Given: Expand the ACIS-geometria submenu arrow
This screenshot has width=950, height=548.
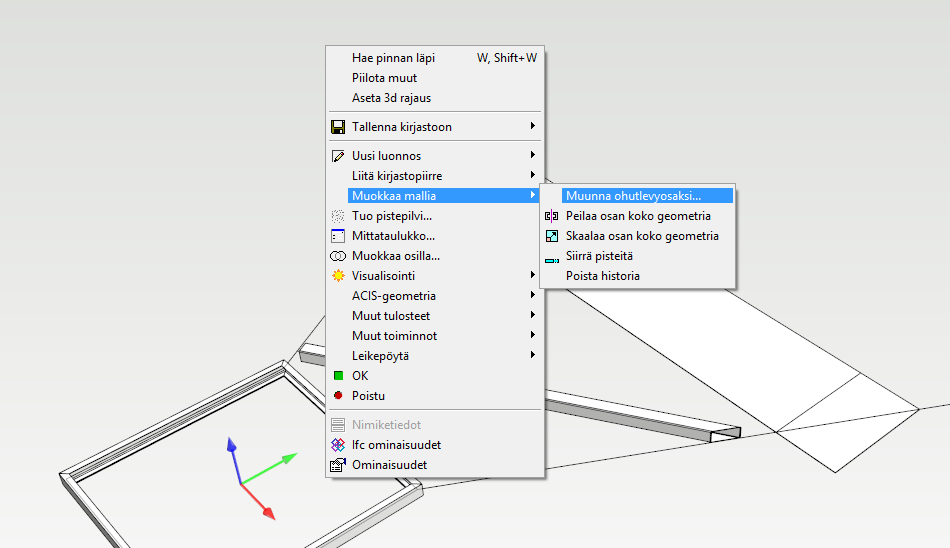Looking at the screenshot, I should click(533, 296).
